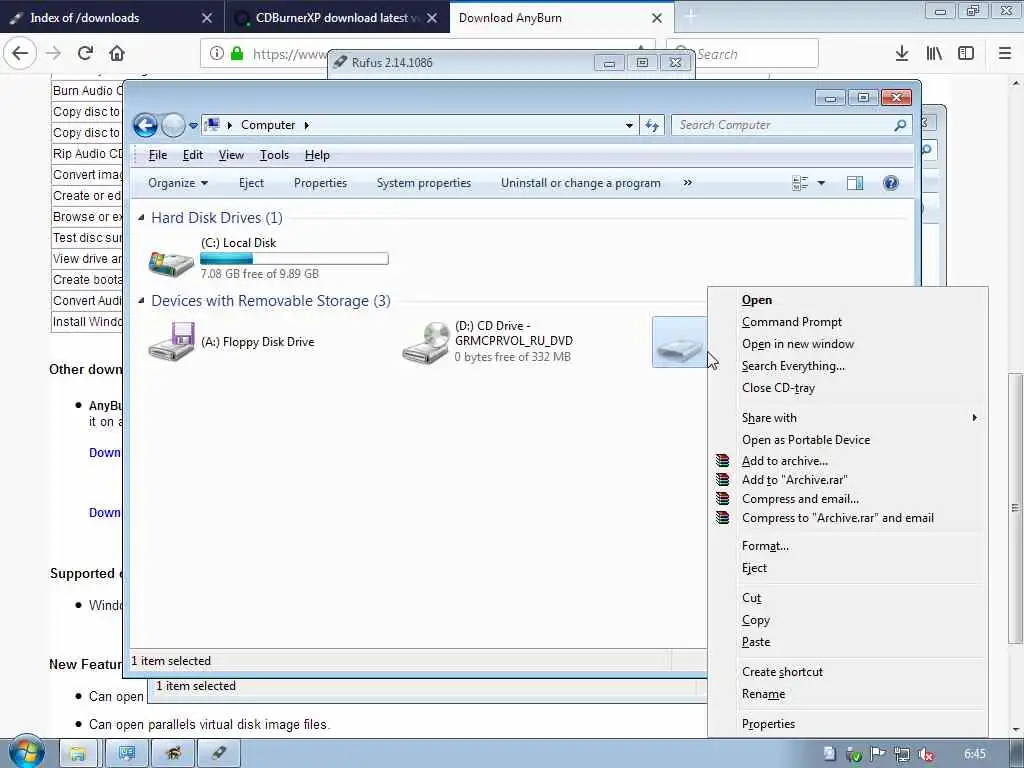Click the Explorer help question-mark icon
1024x768 pixels.
coord(891,183)
